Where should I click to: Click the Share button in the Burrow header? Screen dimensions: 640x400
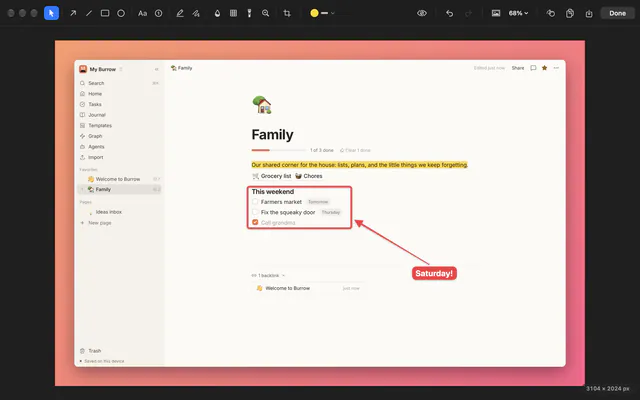point(518,68)
